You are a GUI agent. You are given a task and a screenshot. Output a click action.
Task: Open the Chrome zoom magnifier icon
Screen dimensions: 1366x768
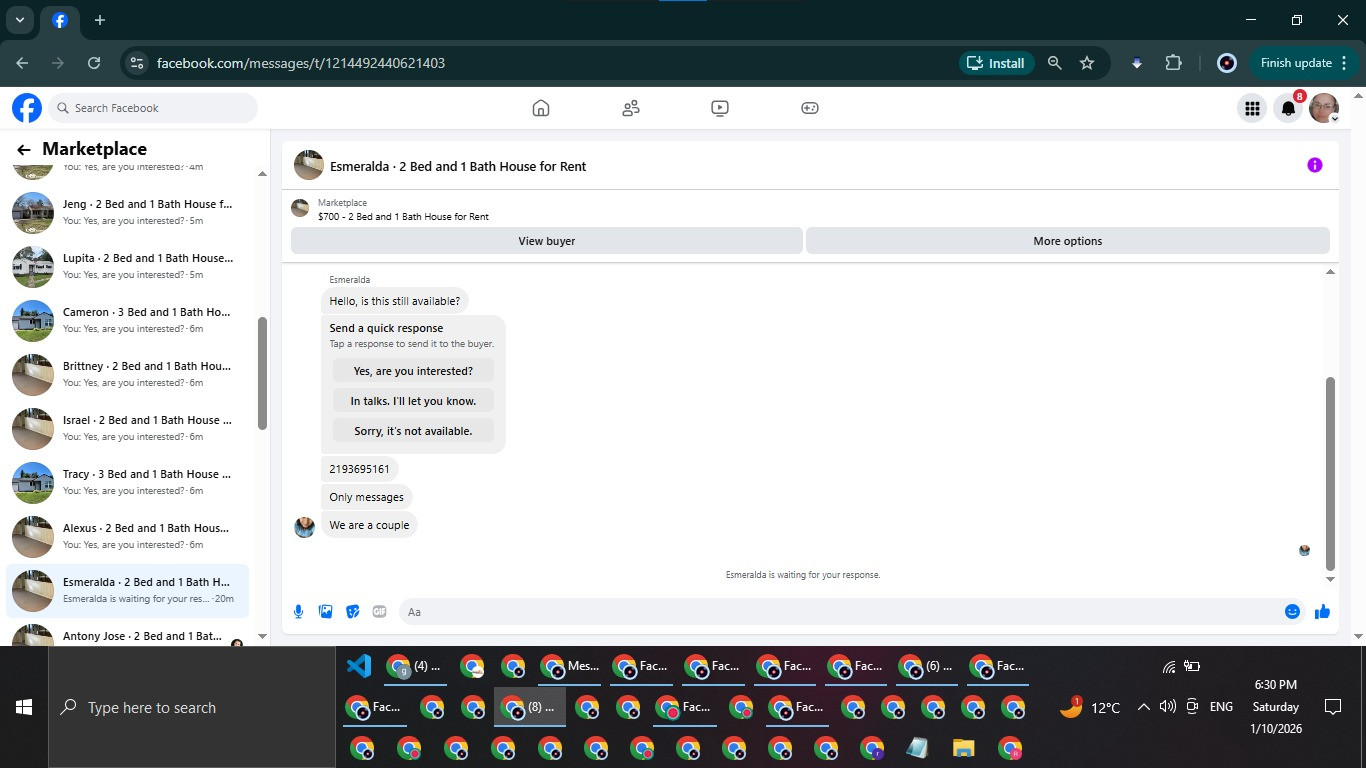pyautogui.click(x=1054, y=63)
